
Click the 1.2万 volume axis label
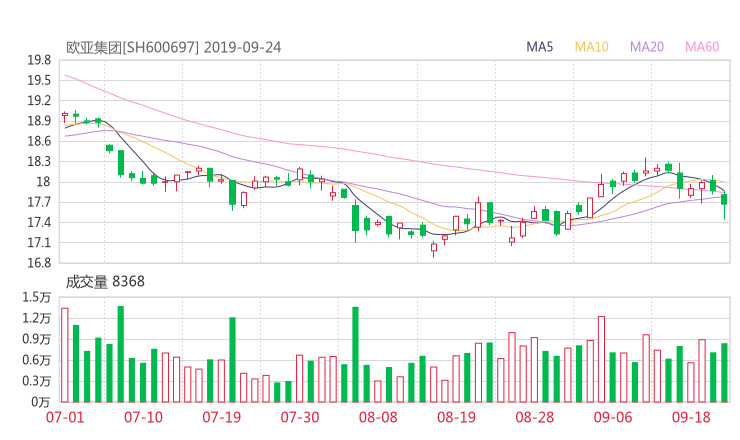pos(36,318)
